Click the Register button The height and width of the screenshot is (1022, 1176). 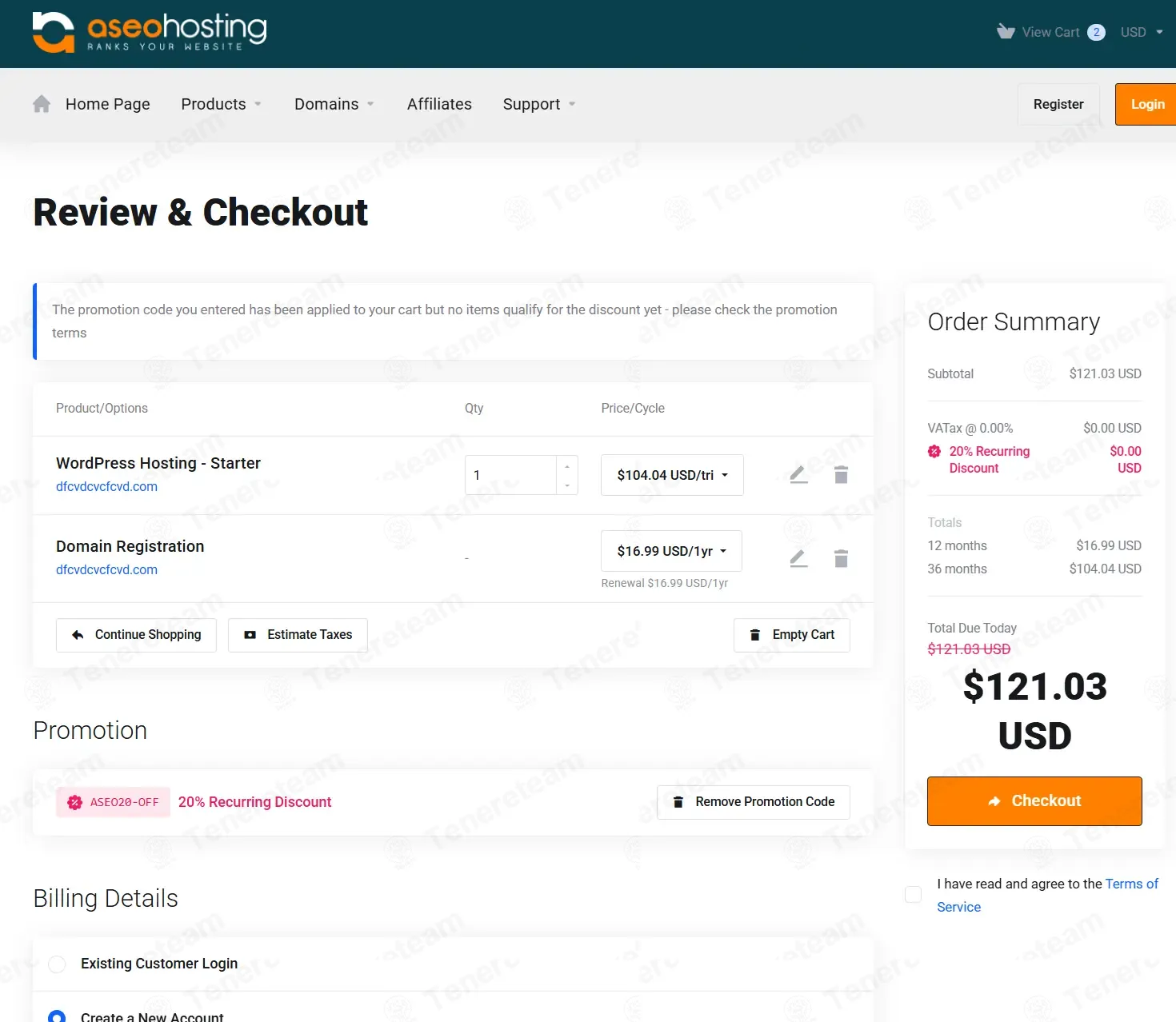tap(1058, 104)
